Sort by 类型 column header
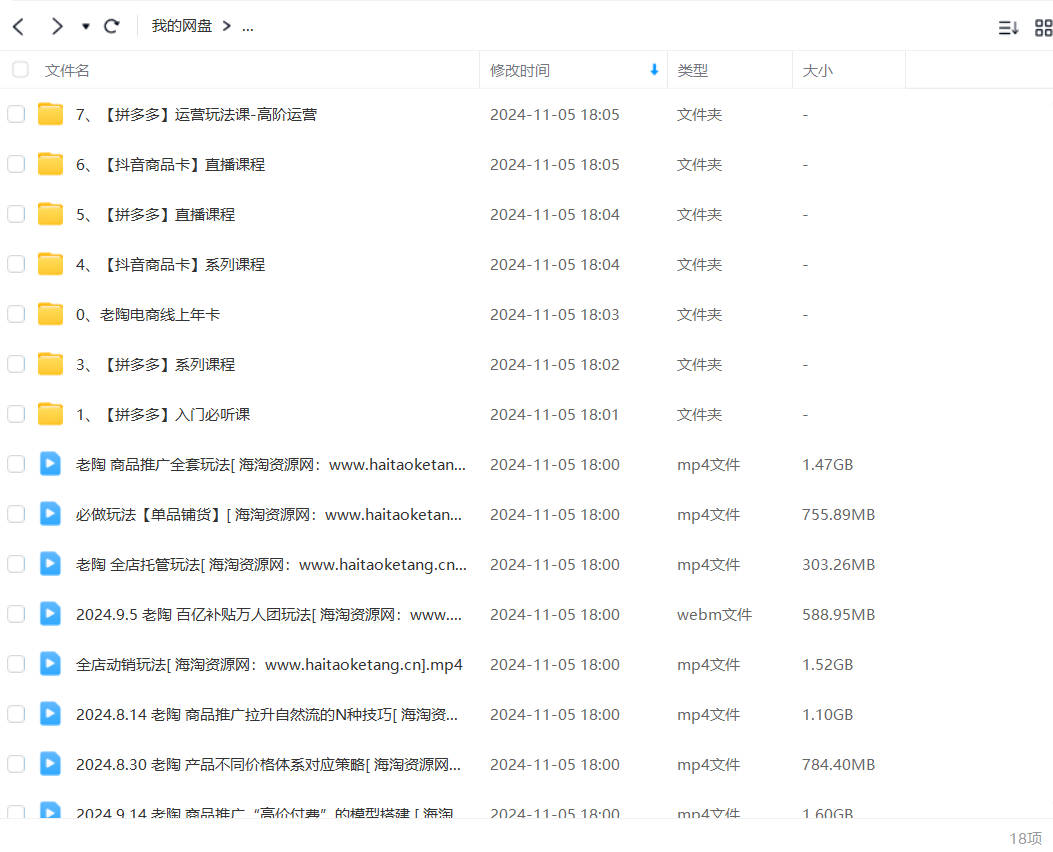 [x=692, y=70]
